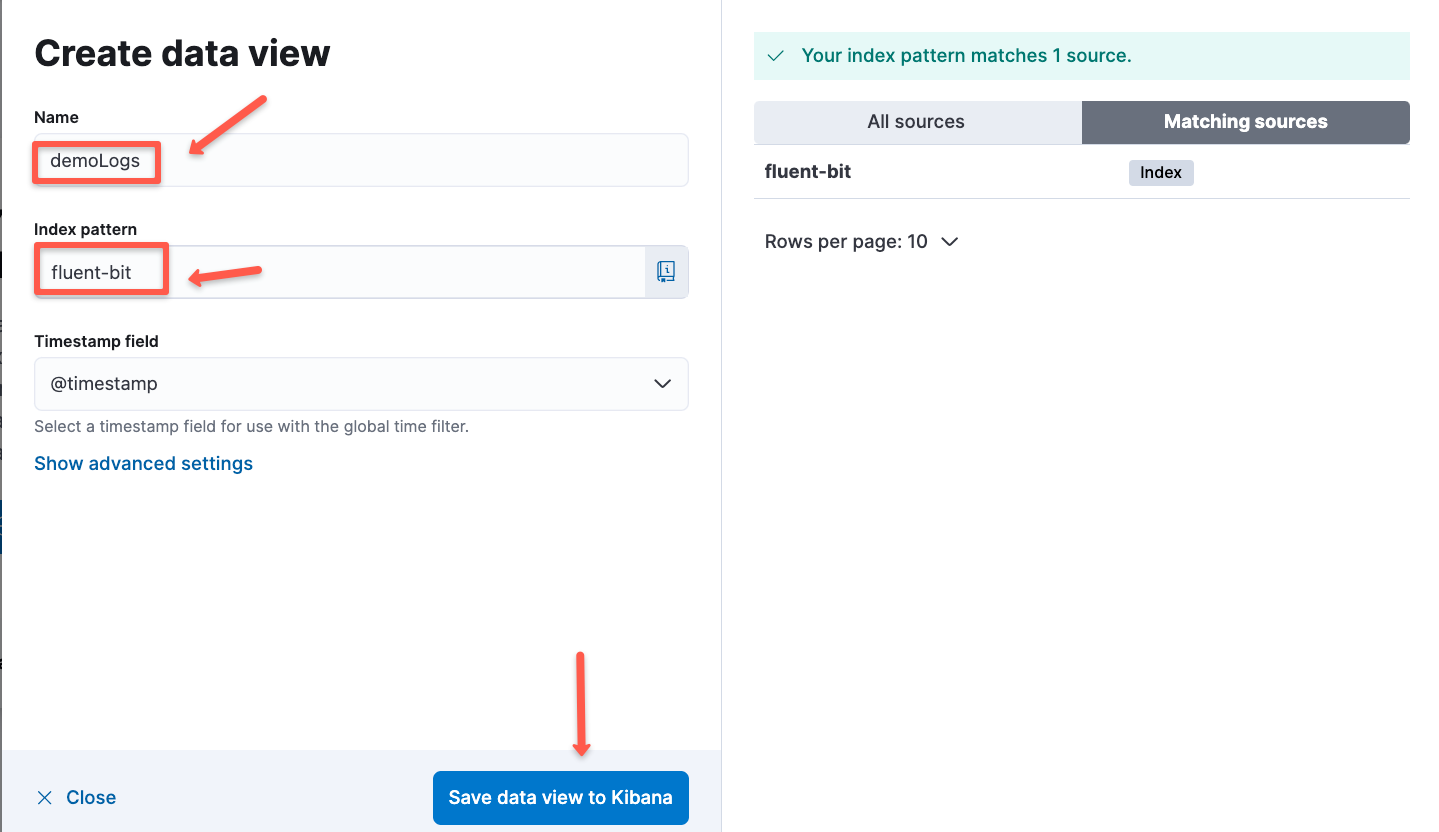Click the green checkmark success icon

click(775, 56)
